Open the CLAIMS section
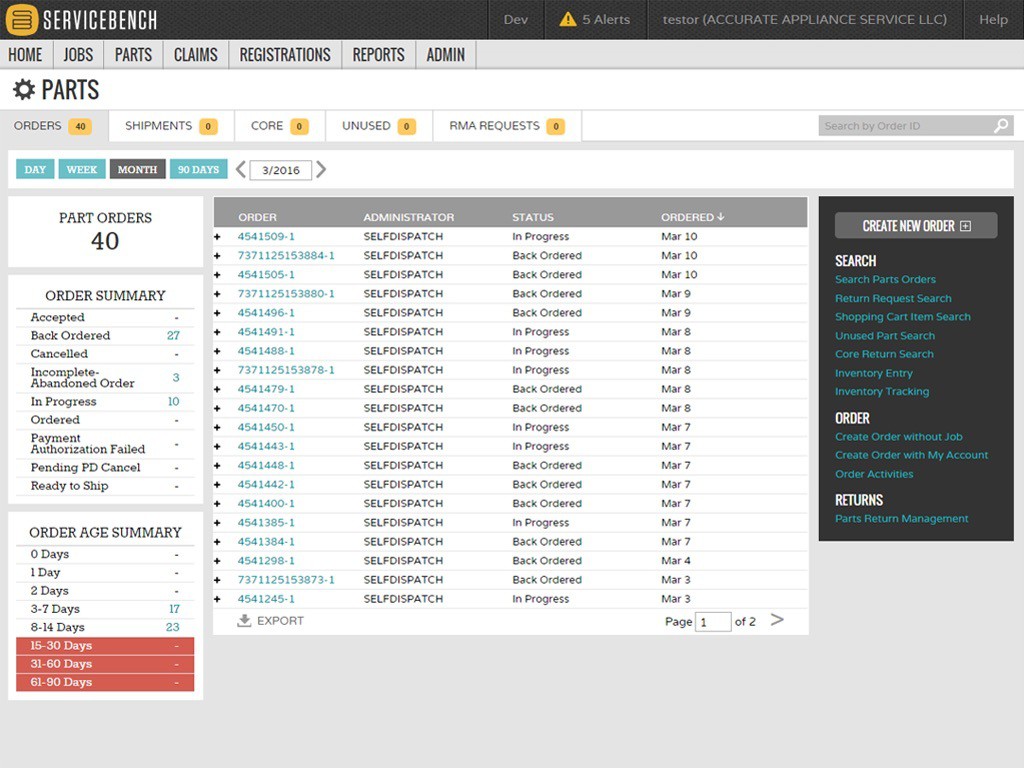 click(x=195, y=55)
